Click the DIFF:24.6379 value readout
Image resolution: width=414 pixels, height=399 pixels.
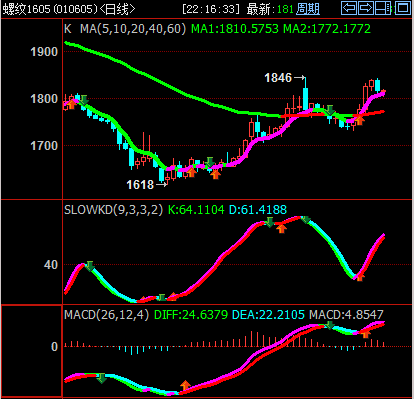click(x=191, y=314)
